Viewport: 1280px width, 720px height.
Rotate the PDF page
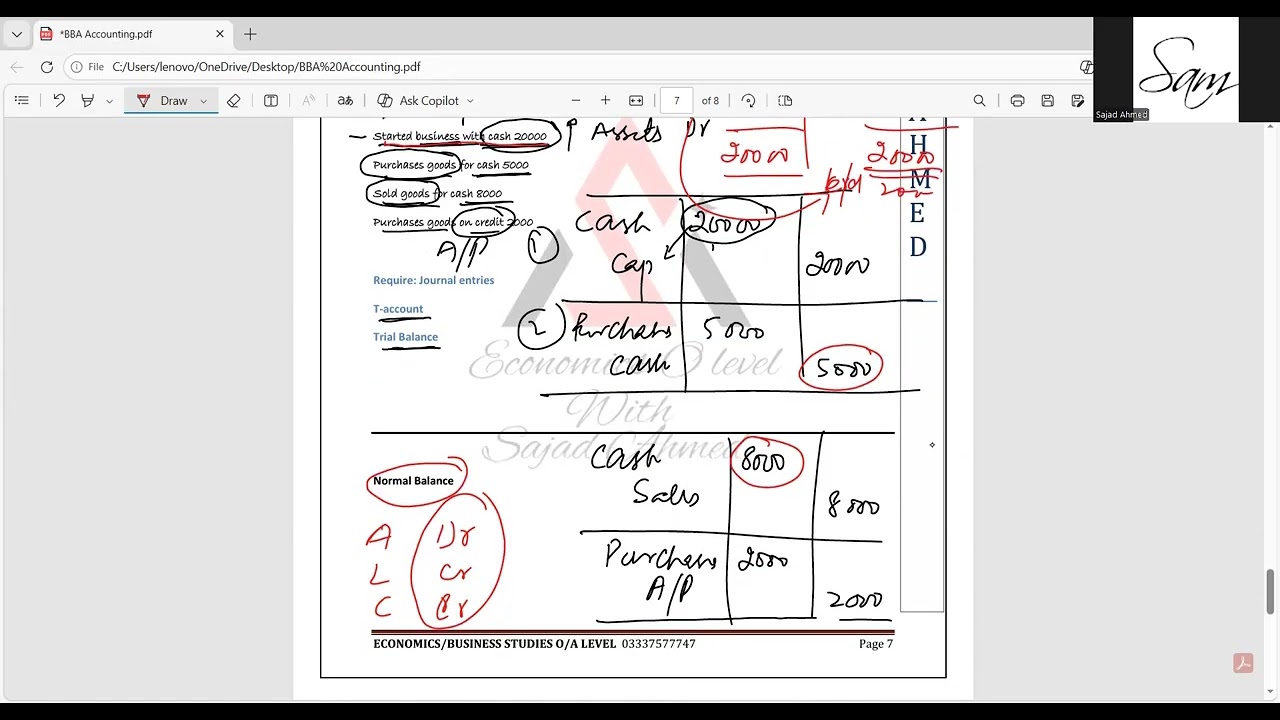pos(748,100)
